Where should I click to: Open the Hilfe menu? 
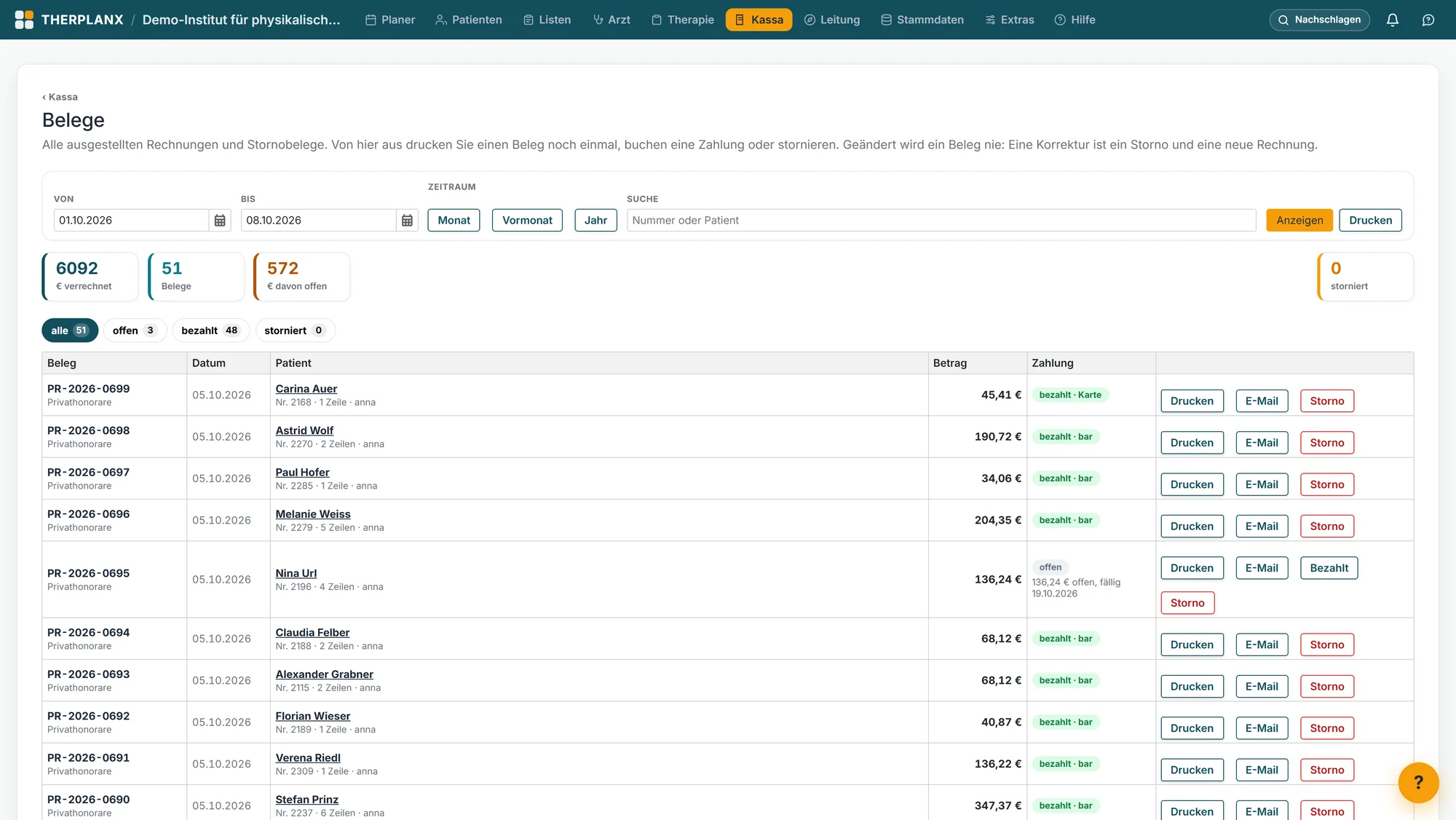1075,20
